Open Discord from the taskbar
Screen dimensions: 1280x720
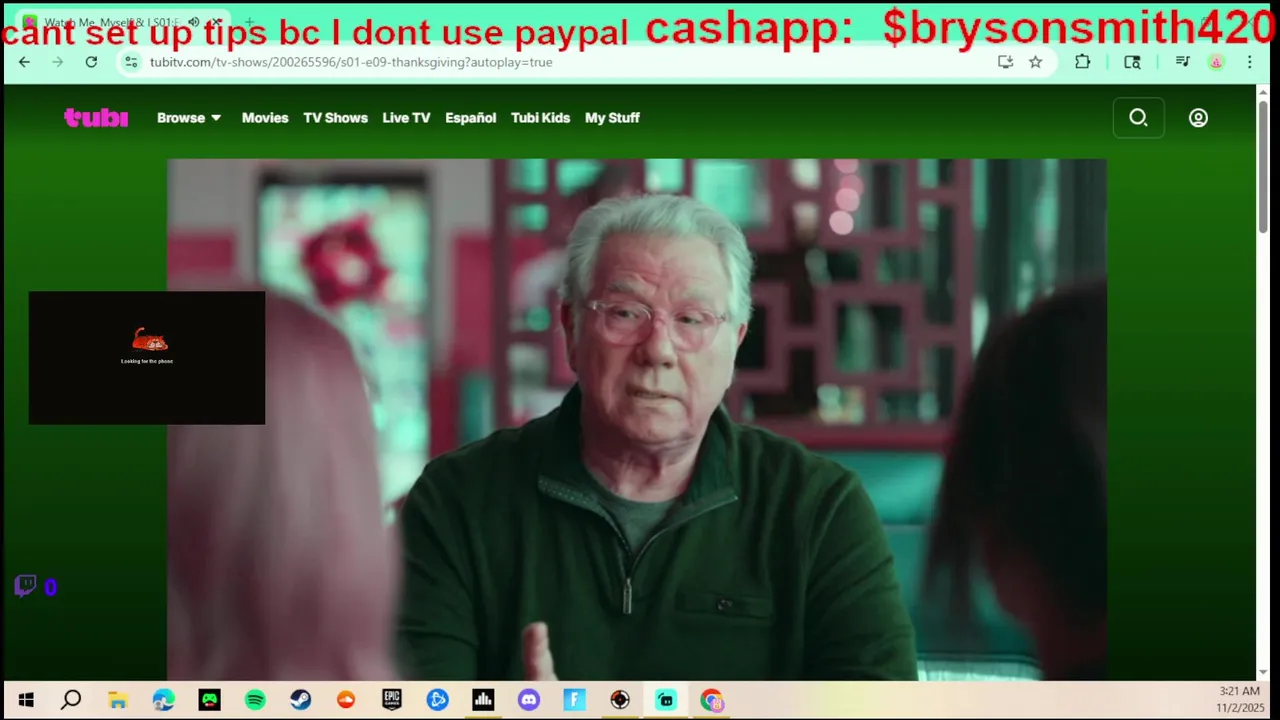click(x=529, y=700)
